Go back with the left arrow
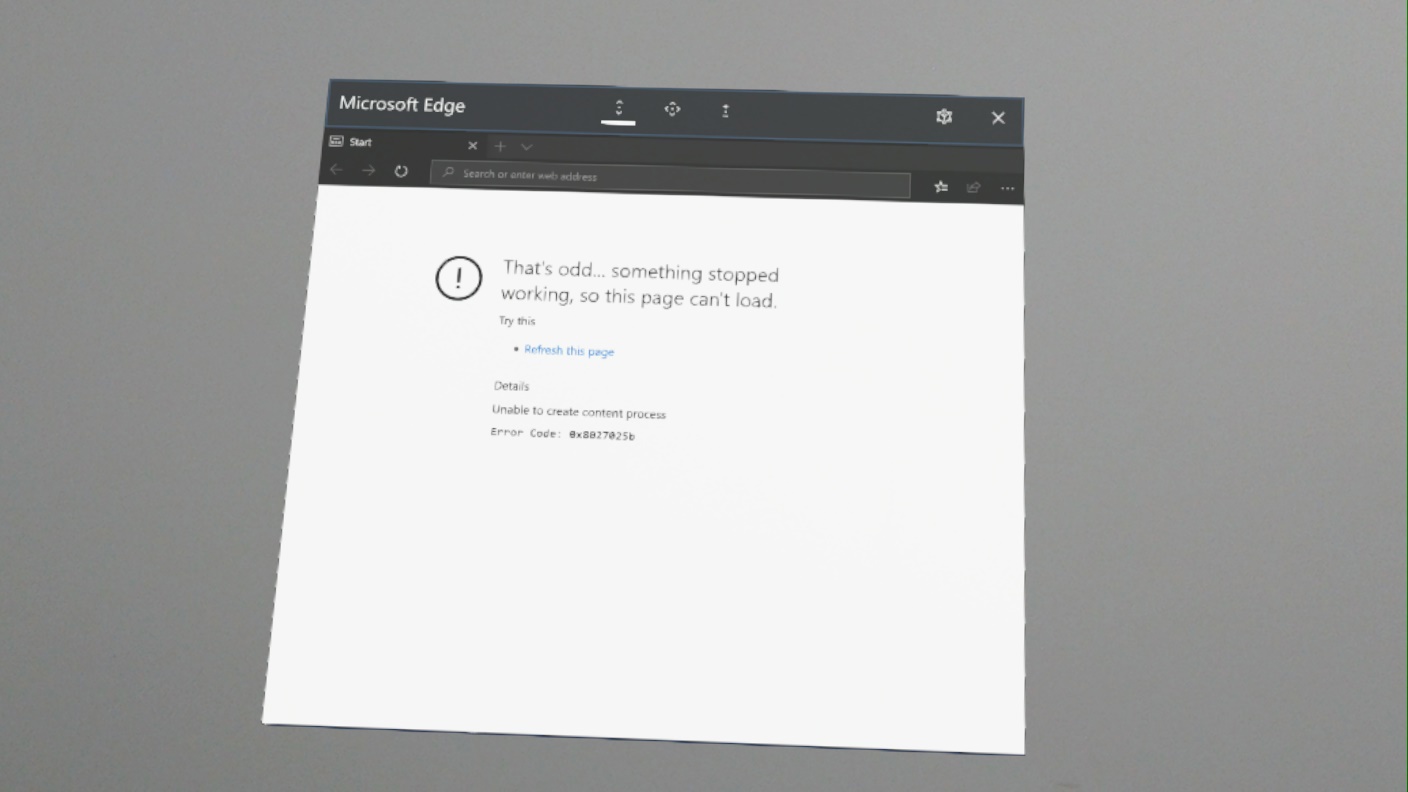This screenshot has width=1408, height=792. (x=336, y=170)
